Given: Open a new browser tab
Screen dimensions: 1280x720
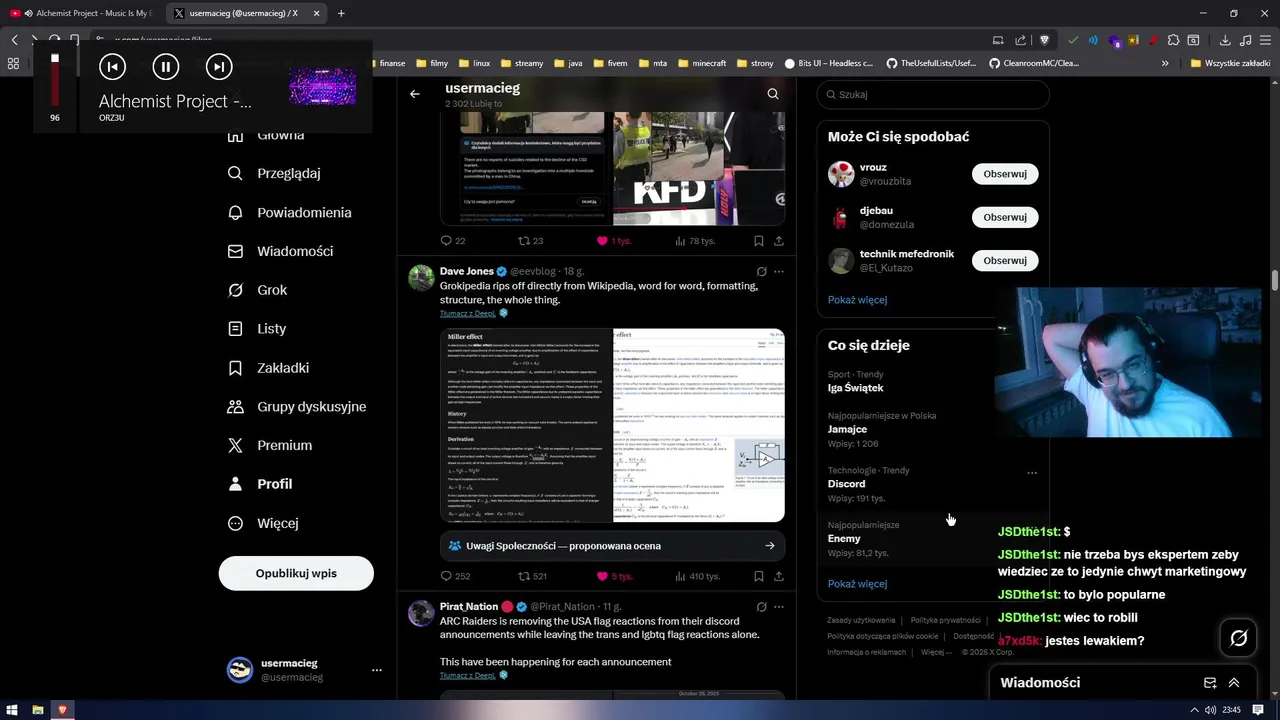Looking at the screenshot, I should 341,13.
